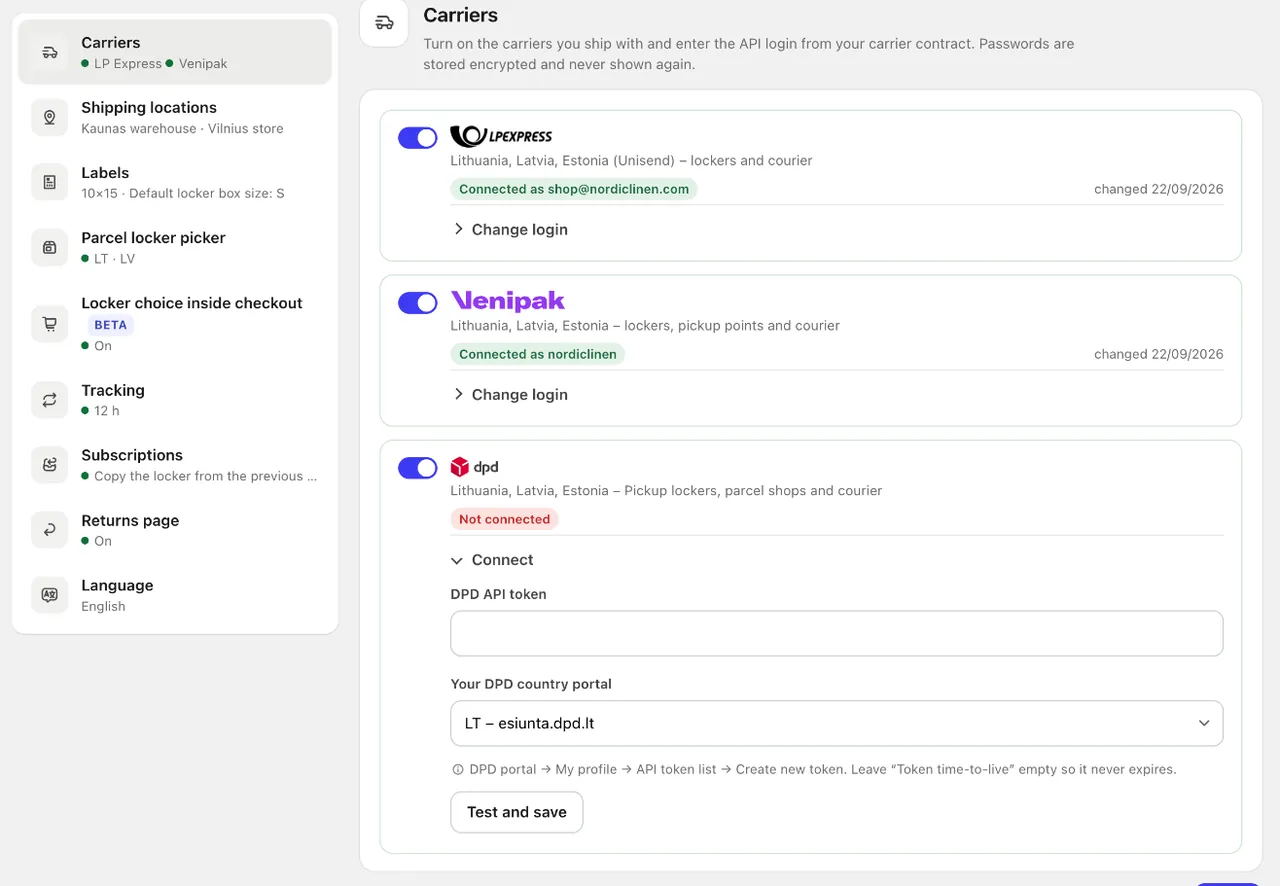This screenshot has width=1280, height=886.
Task: Click the red Not connected badge
Action: 504,519
